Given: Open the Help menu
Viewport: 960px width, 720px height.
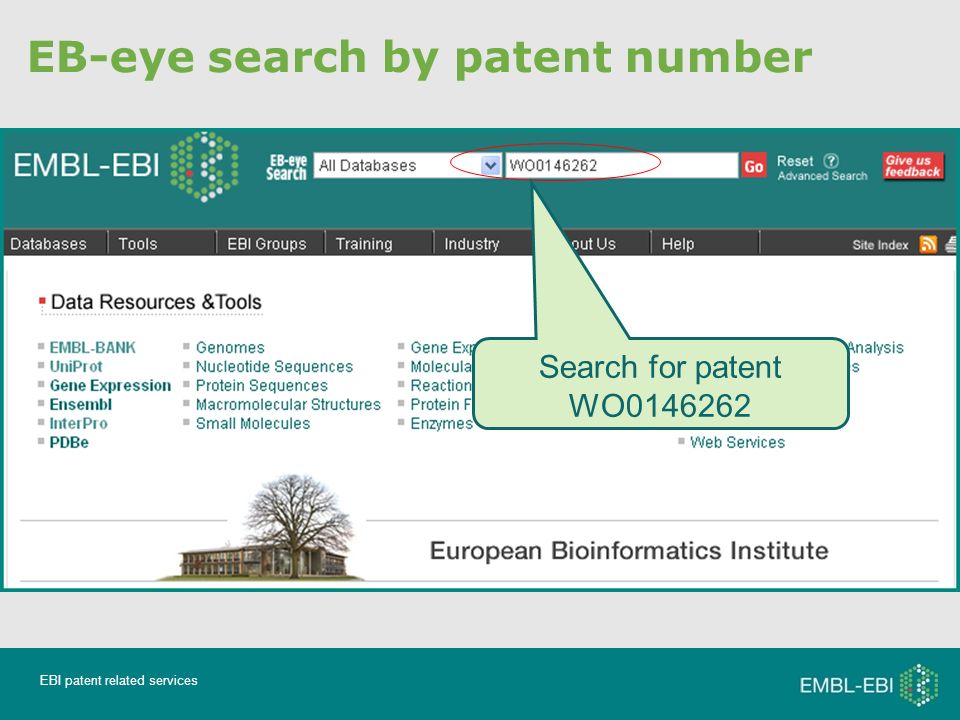Looking at the screenshot, I should (678, 244).
